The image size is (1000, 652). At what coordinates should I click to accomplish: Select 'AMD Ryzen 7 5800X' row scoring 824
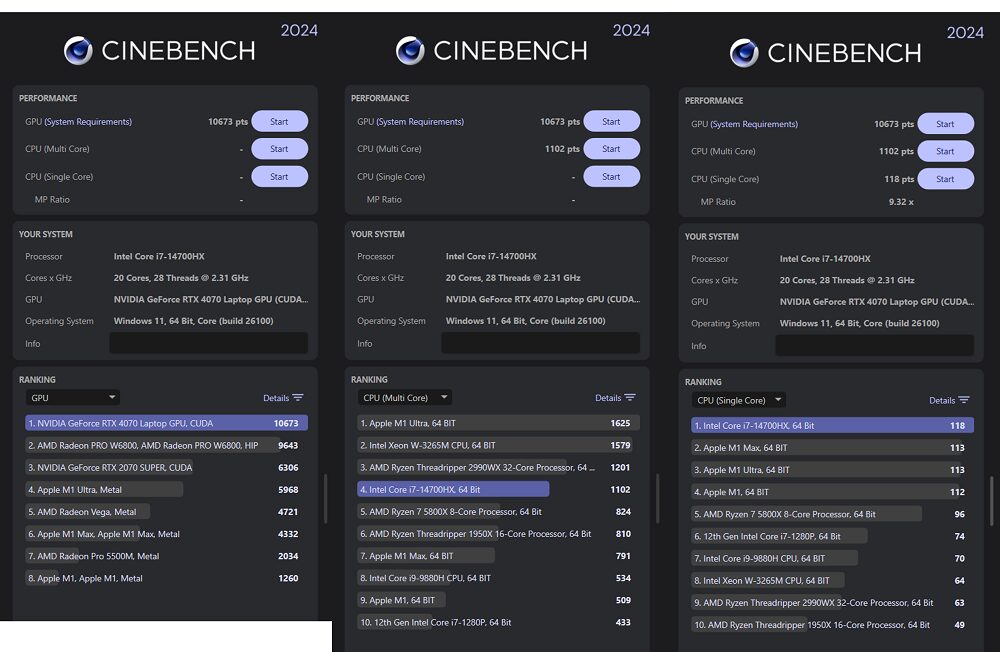499,512
